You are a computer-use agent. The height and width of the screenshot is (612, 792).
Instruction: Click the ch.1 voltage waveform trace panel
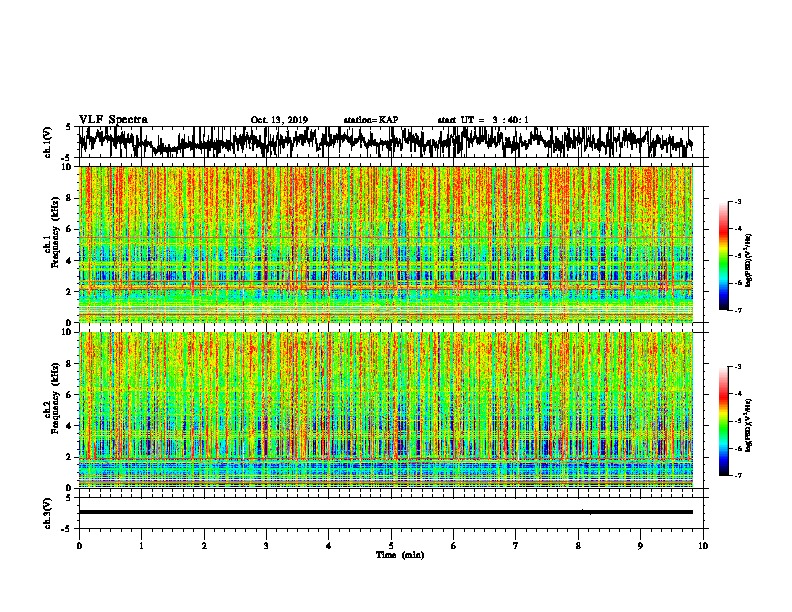coord(391,142)
